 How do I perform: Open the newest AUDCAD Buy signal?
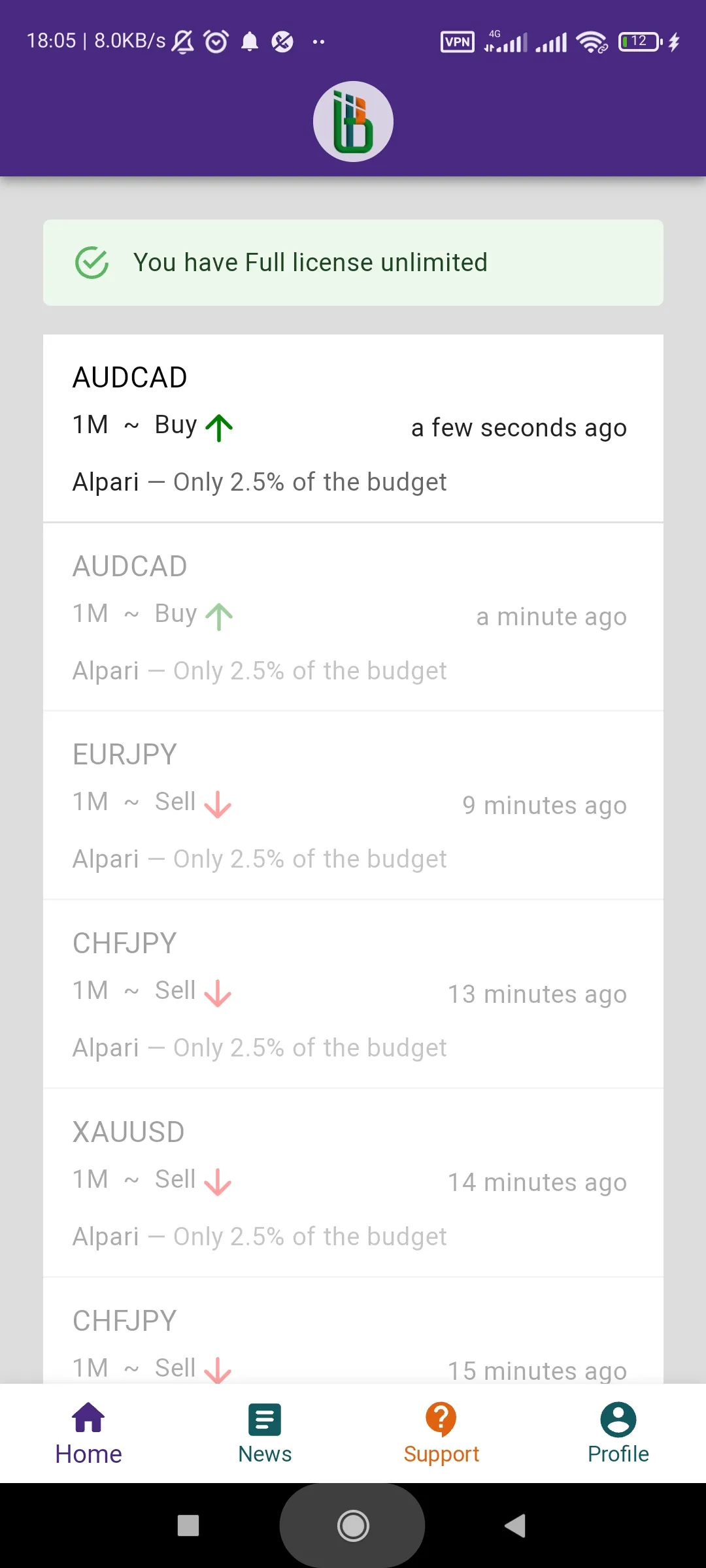pyautogui.click(x=353, y=428)
